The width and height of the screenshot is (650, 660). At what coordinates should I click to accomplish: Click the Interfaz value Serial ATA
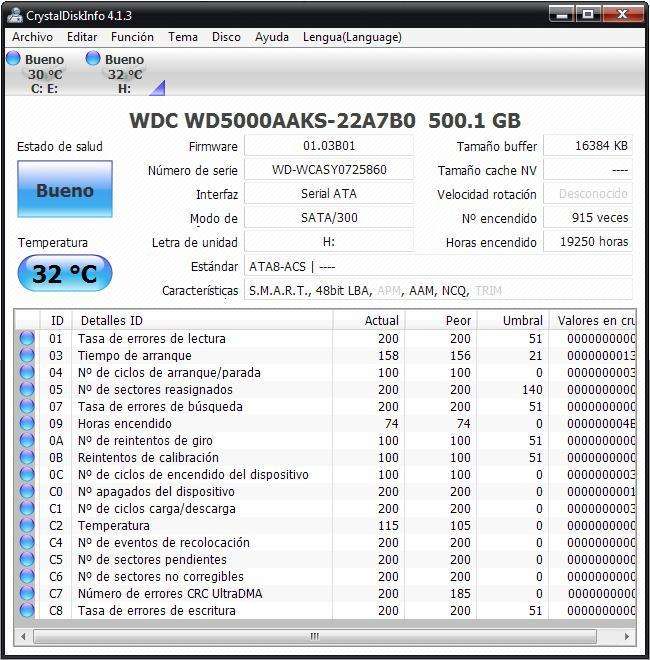click(329, 194)
